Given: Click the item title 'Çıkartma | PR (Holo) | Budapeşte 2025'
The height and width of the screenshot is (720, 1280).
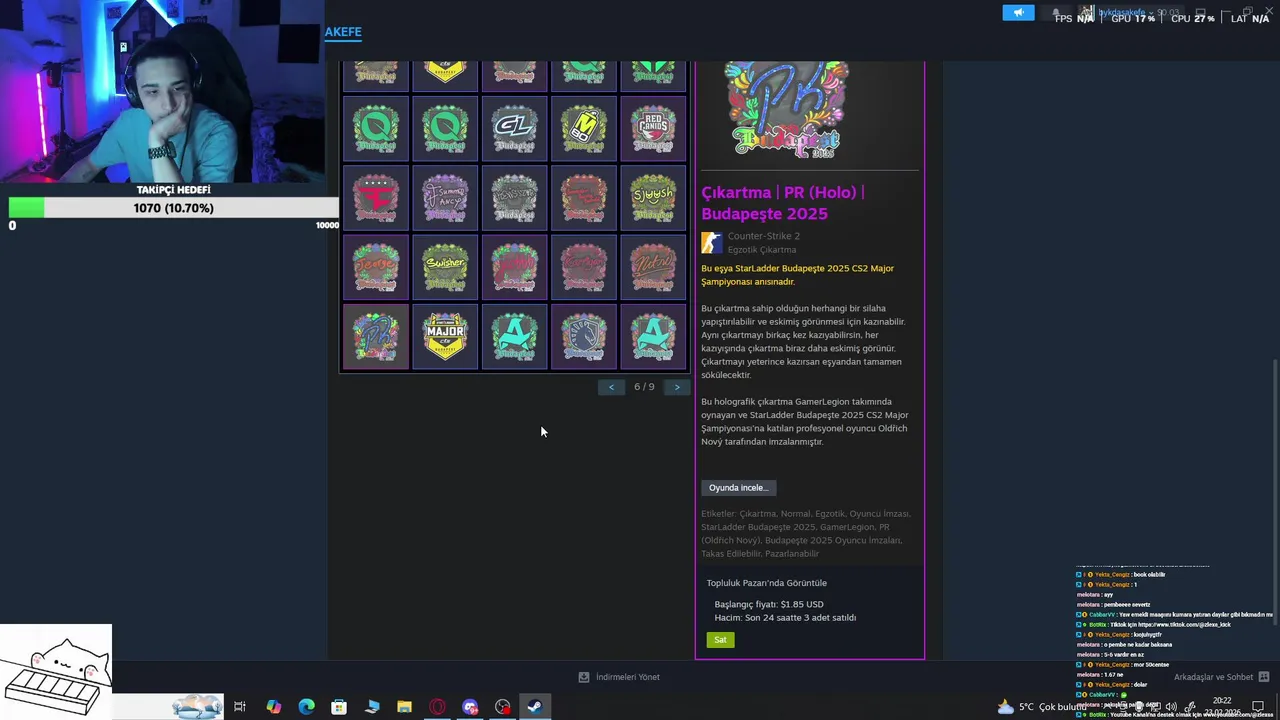Looking at the screenshot, I should click(783, 203).
